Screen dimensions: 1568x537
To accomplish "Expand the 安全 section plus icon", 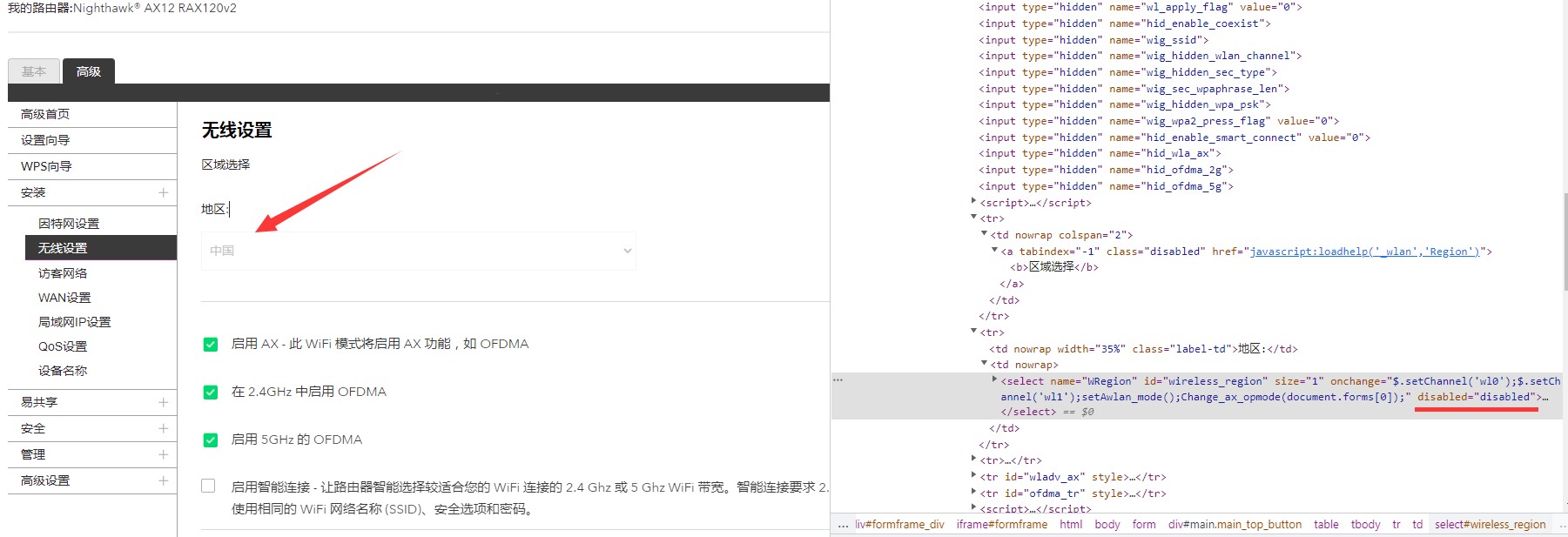I will (x=163, y=428).
